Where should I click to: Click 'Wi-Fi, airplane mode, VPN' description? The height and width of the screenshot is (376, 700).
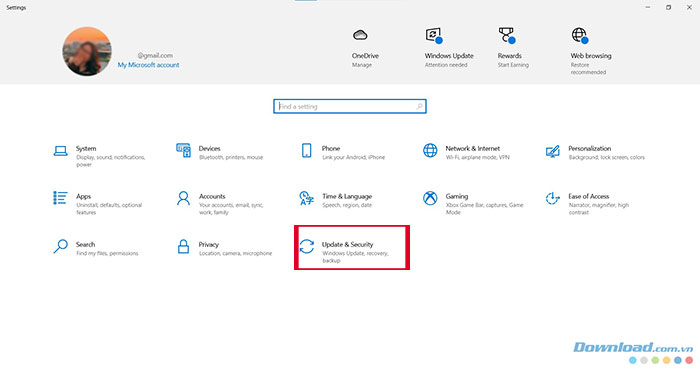477,158
